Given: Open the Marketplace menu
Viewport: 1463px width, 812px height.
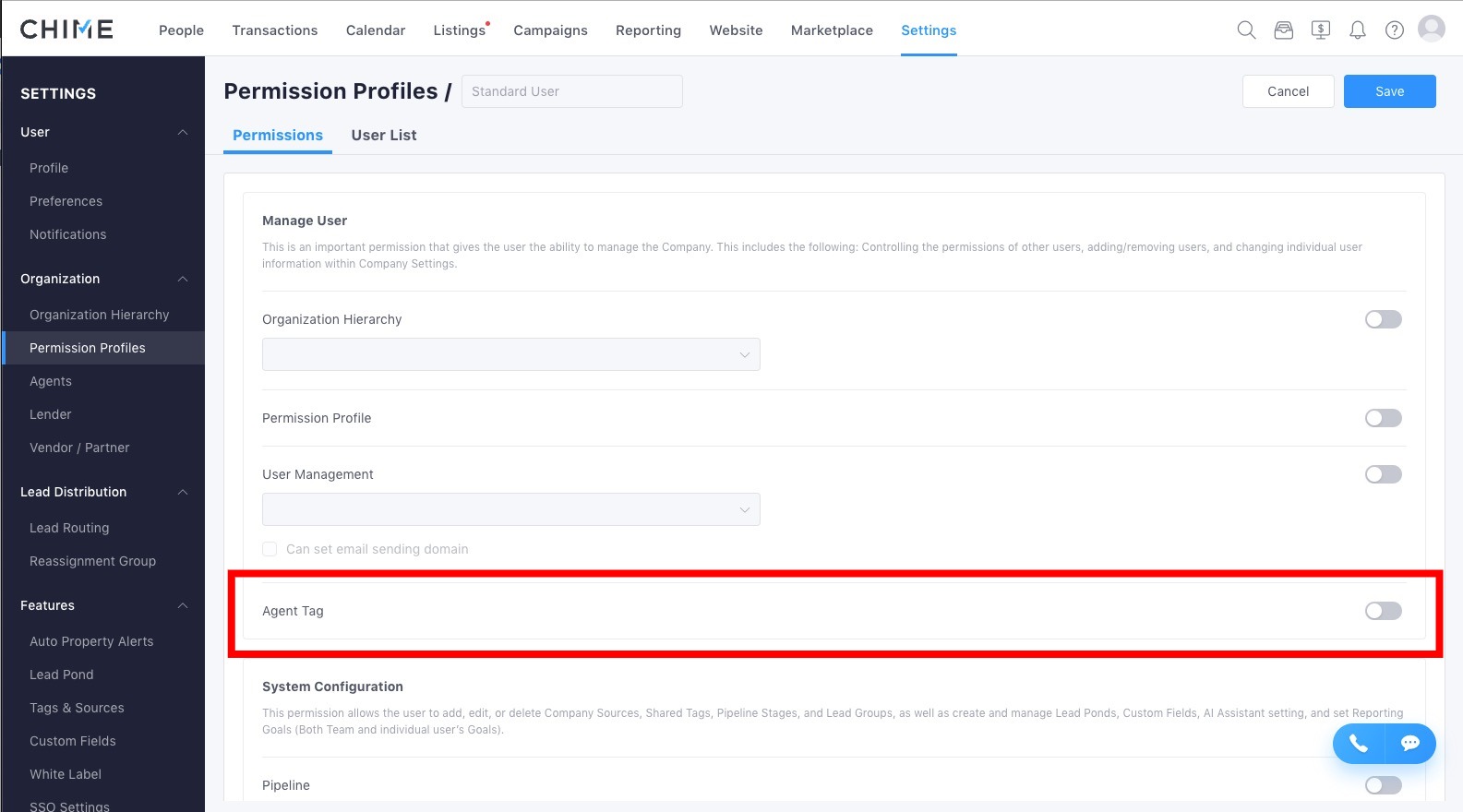Looking at the screenshot, I should click(832, 30).
